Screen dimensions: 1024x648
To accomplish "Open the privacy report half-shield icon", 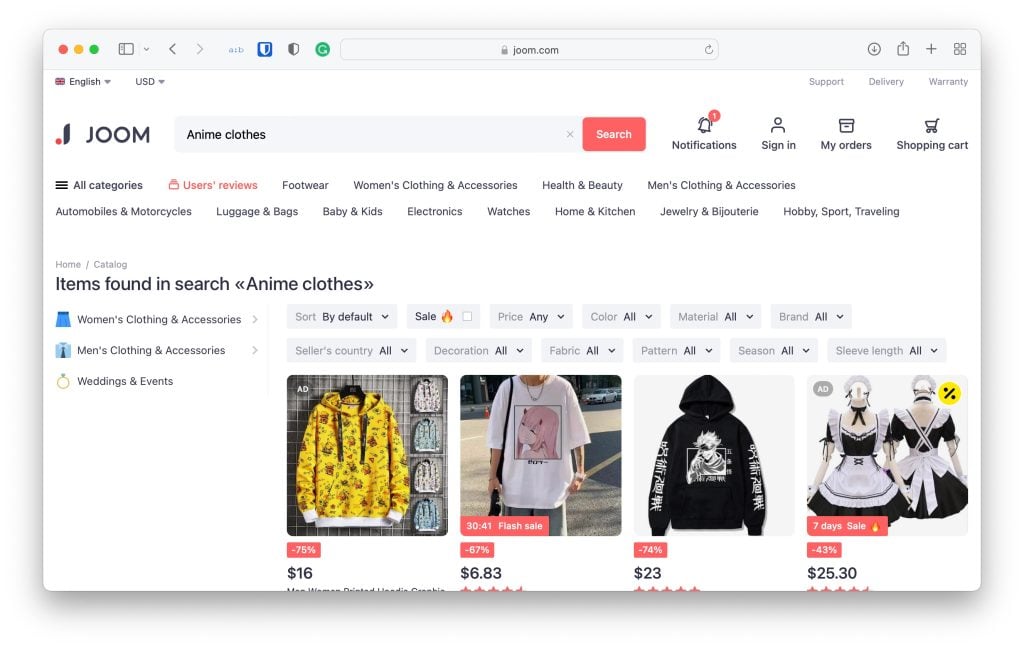I will (x=293, y=49).
